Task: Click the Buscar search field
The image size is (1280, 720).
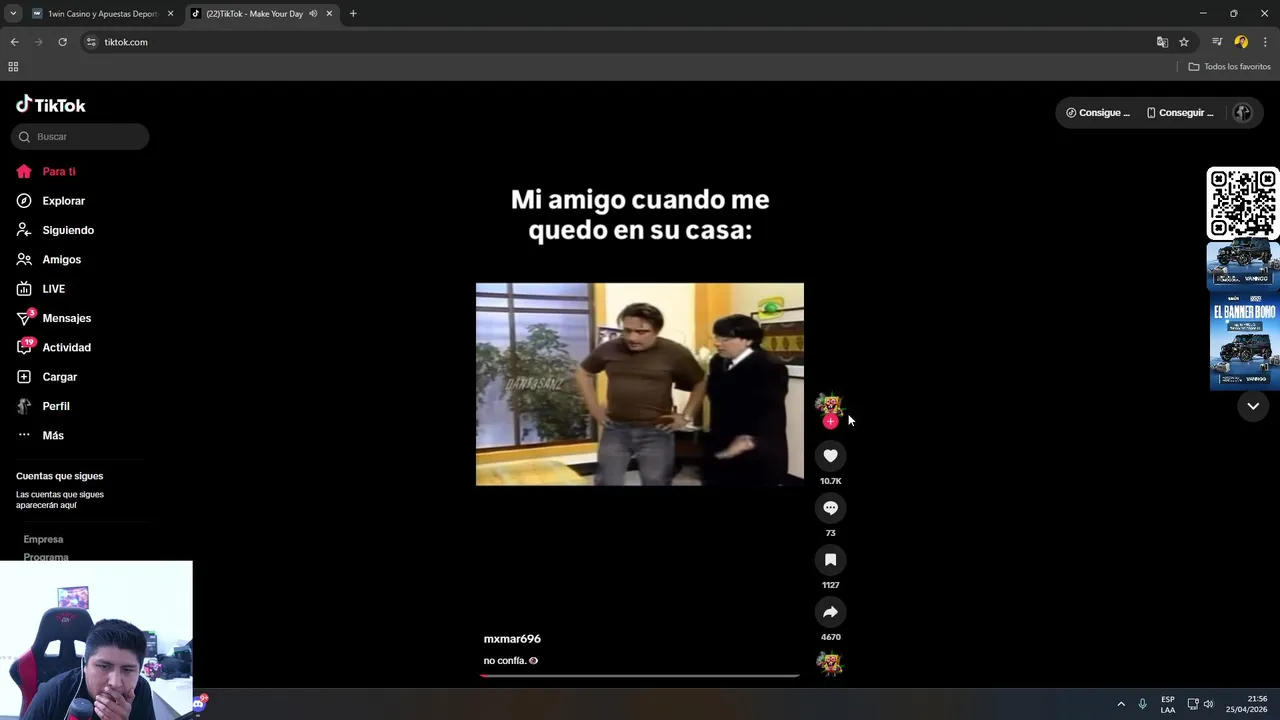Action: coord(80,136)
